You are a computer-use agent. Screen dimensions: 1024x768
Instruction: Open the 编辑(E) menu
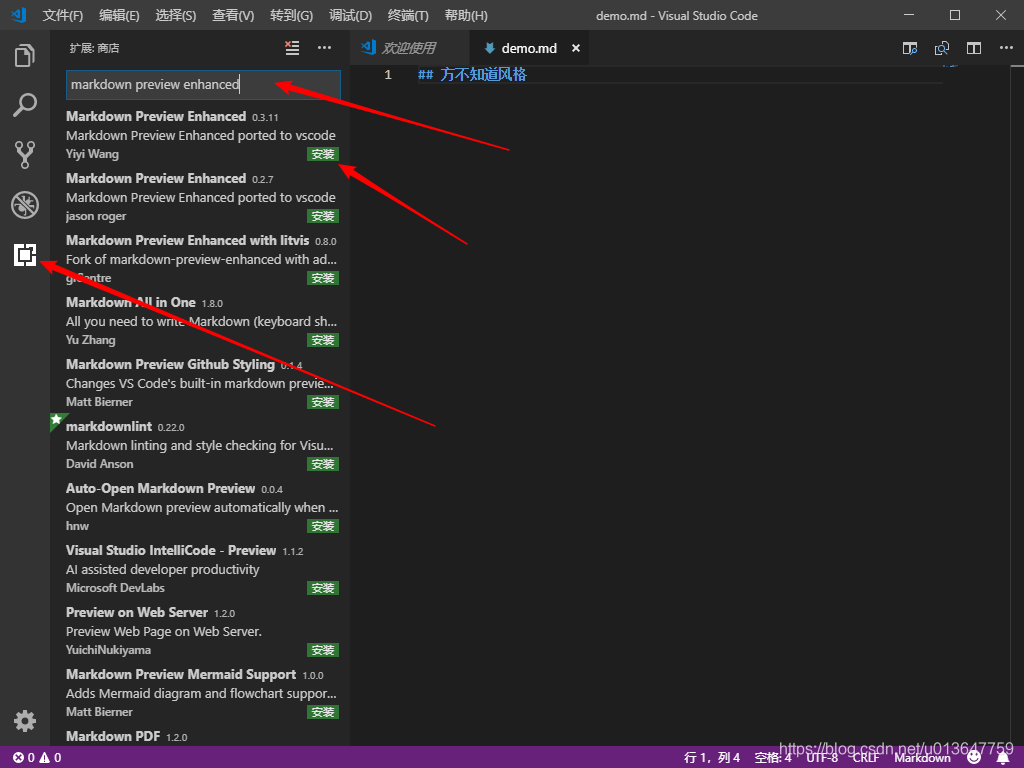tap(120, 16)
